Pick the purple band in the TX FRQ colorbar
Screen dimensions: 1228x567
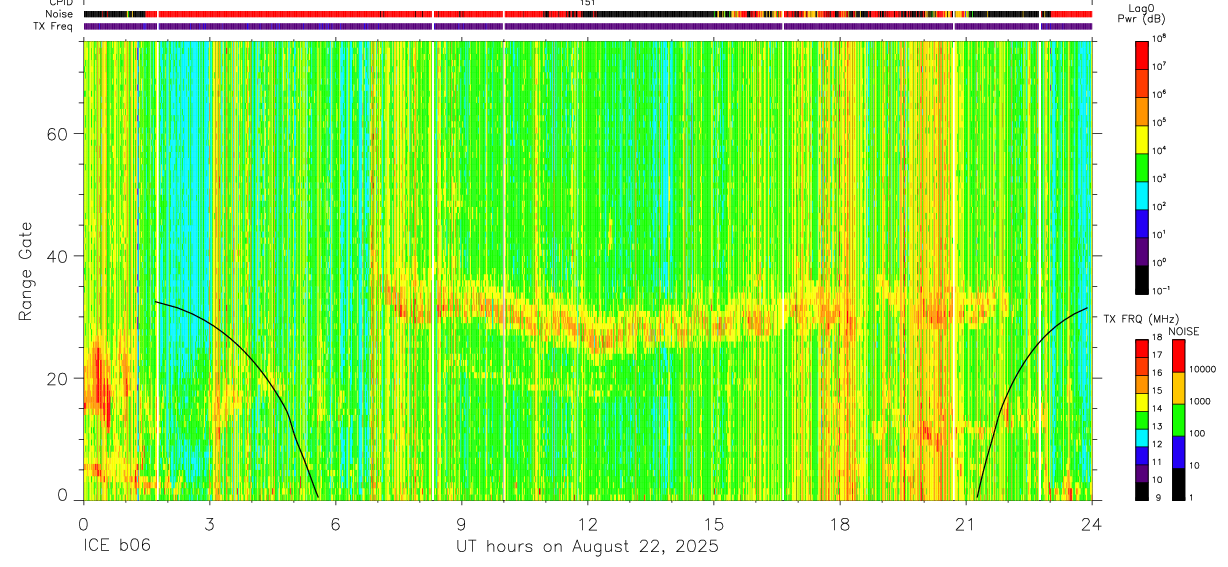(1143, 473)
